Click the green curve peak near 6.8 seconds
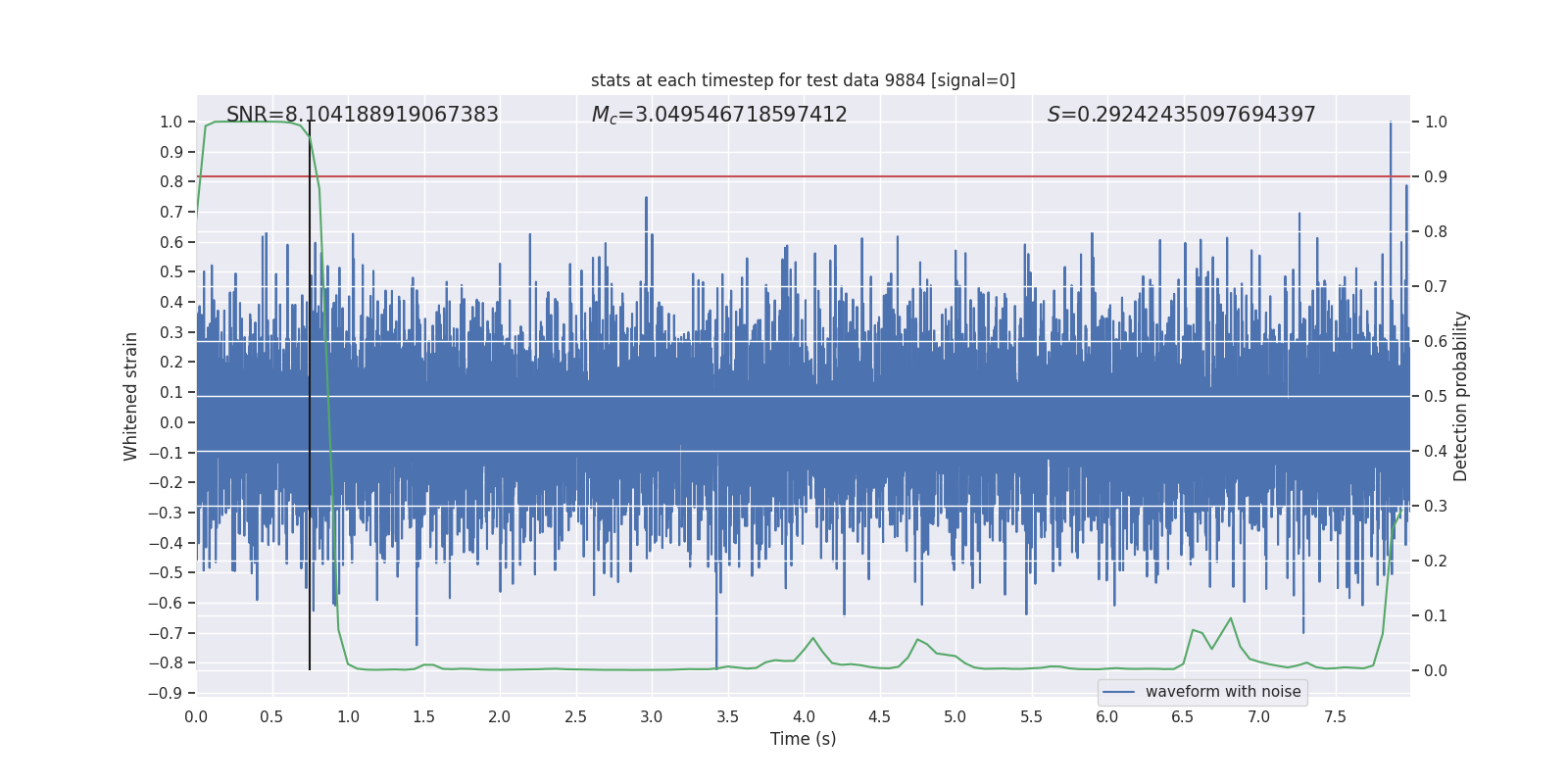 pyautogui.click(x=1231, y=618)
